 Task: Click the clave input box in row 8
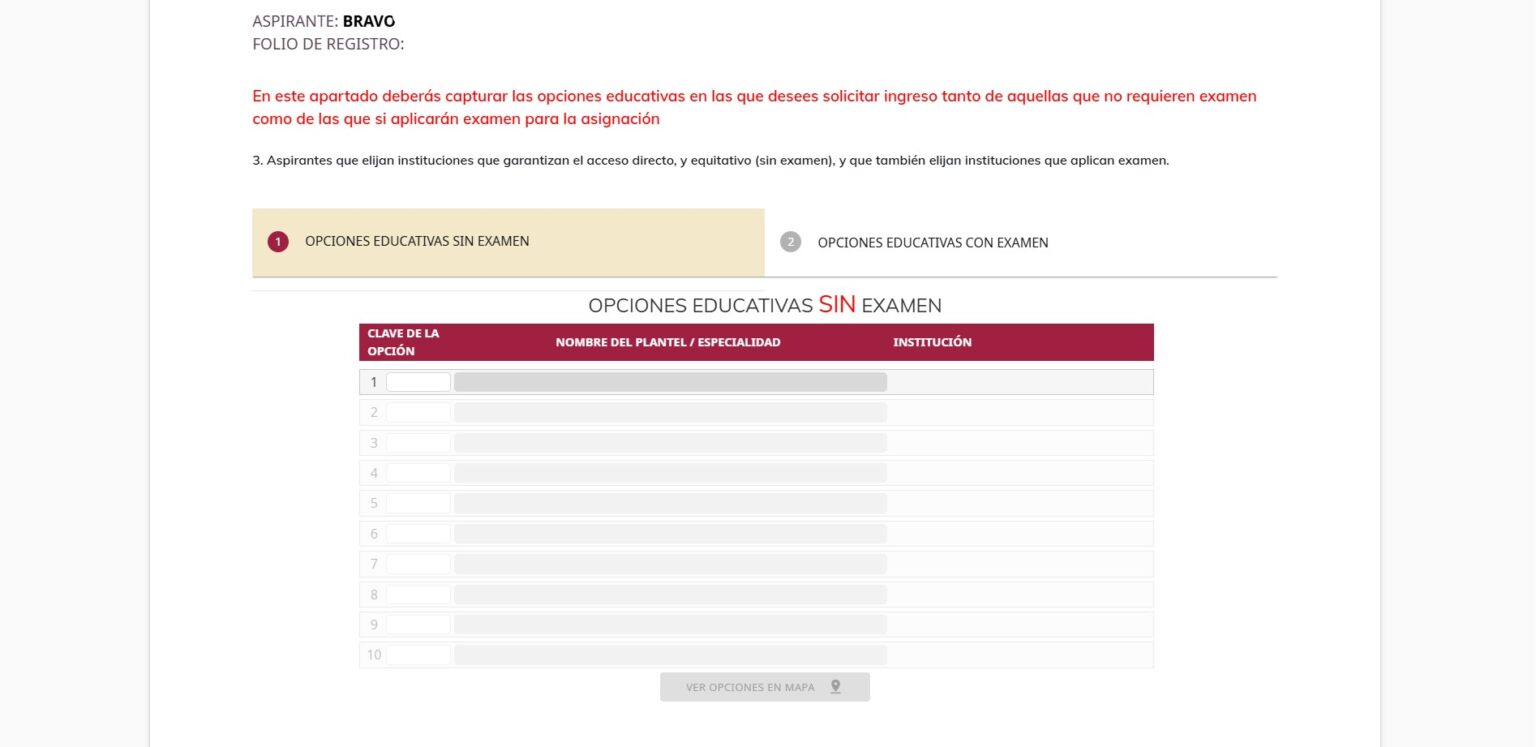click(x=419, y=593)
